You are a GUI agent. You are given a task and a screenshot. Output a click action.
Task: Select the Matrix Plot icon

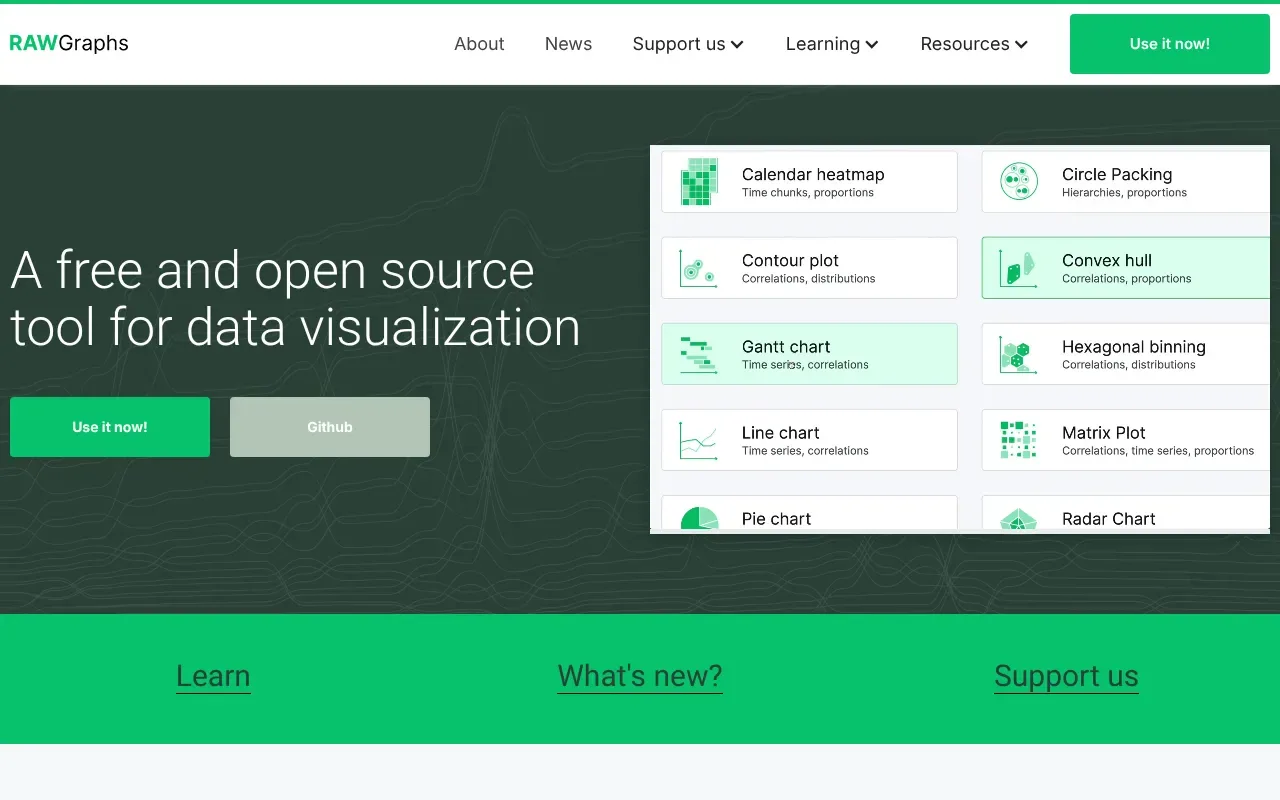click(x=1019, y=440)
